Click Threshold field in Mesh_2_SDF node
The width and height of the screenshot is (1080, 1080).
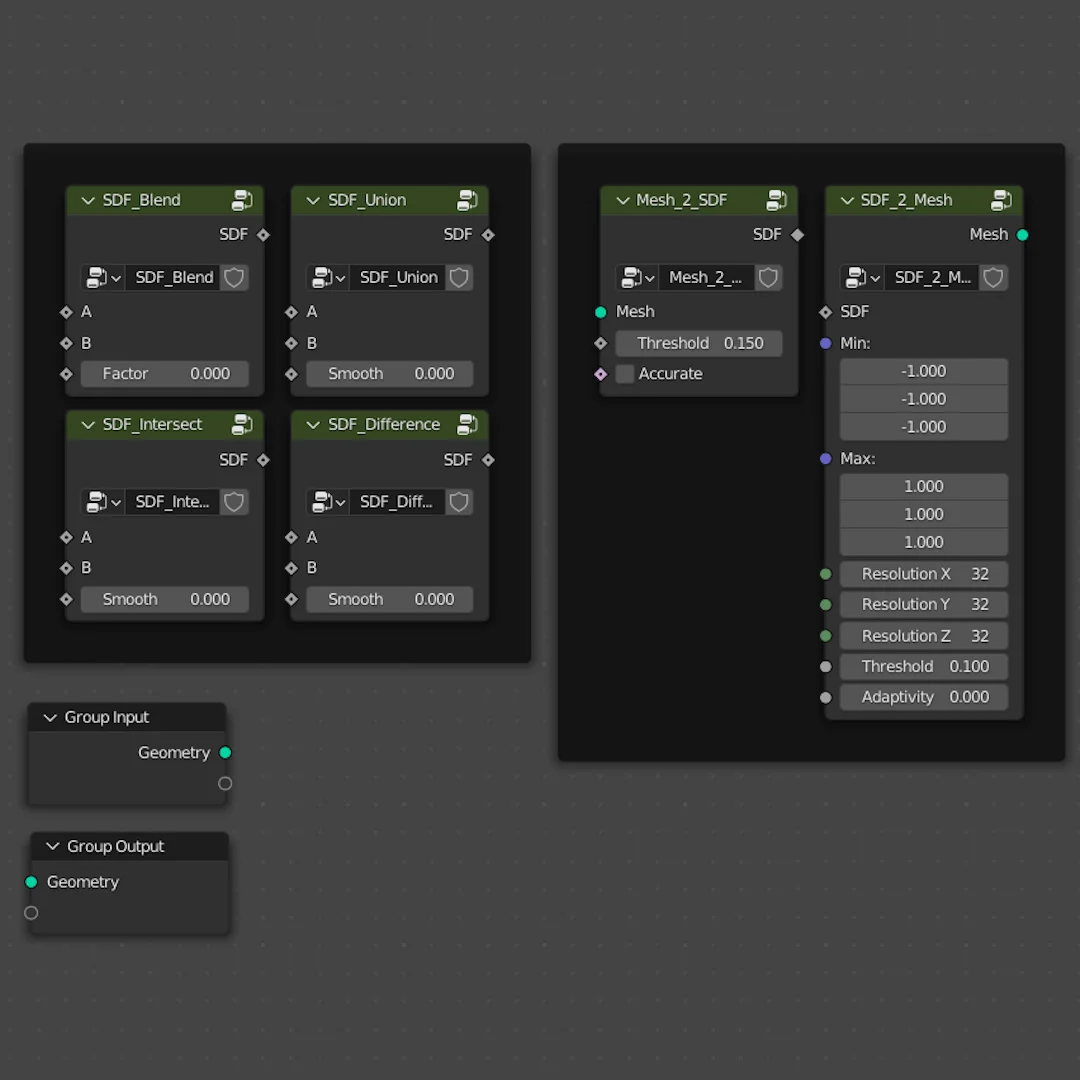click(699, 343)
